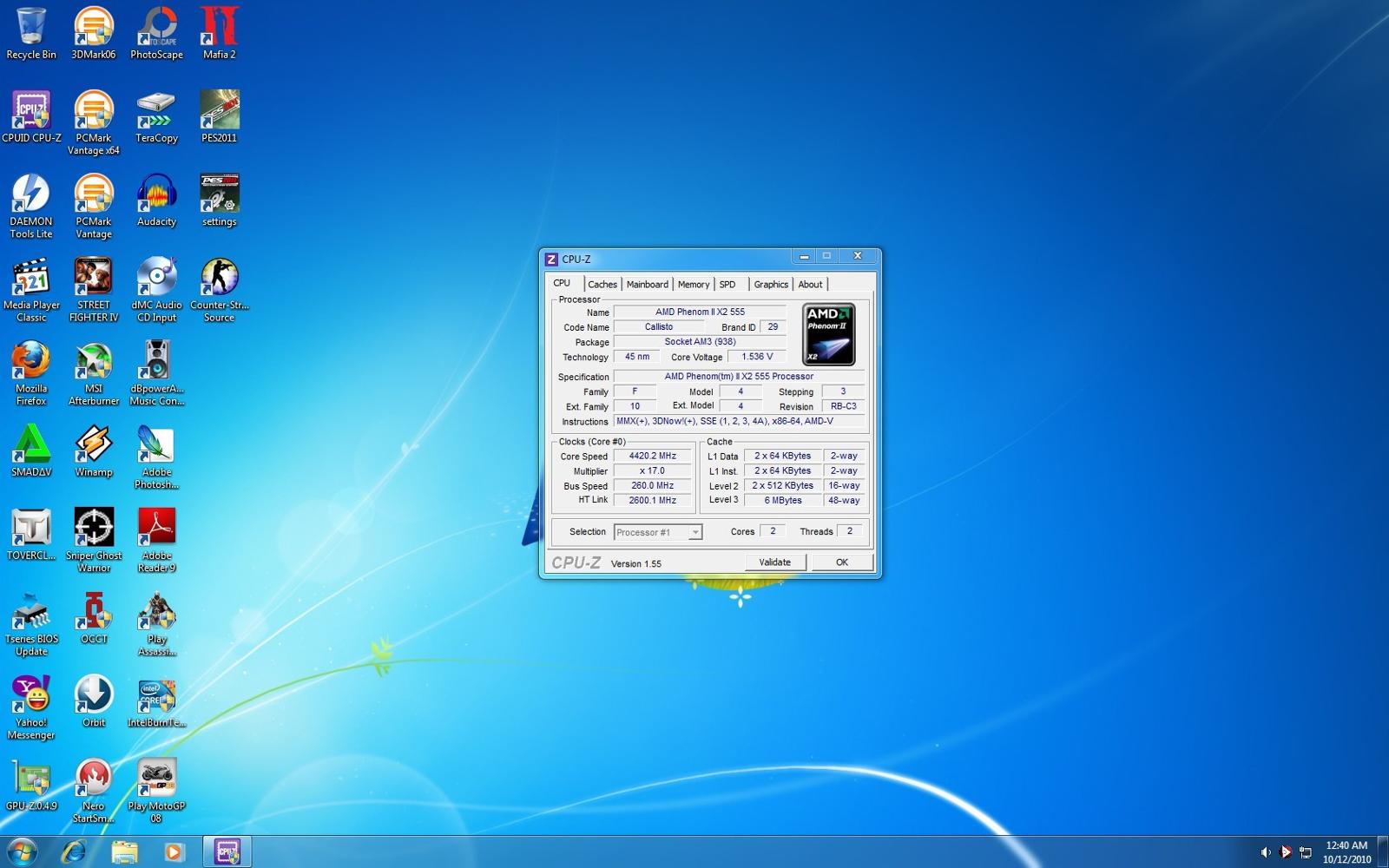Minimize the CPU-Z window

click(804, 256)
